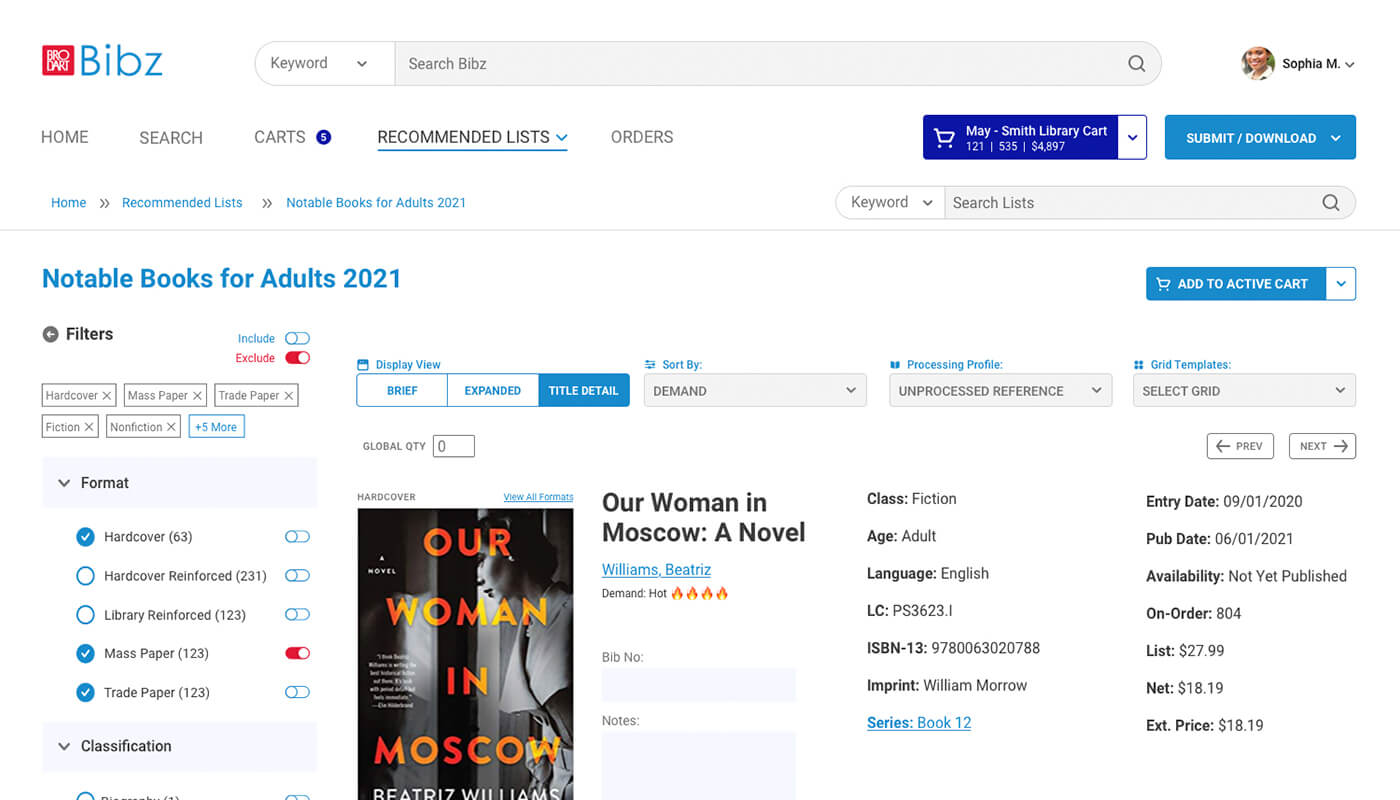Image resolution: width=1400 pixels, height=800 pixels.
Task: Click the cart icon on May - Smith Library Cart
Action: pyautogui.click(x=944, y=137)
